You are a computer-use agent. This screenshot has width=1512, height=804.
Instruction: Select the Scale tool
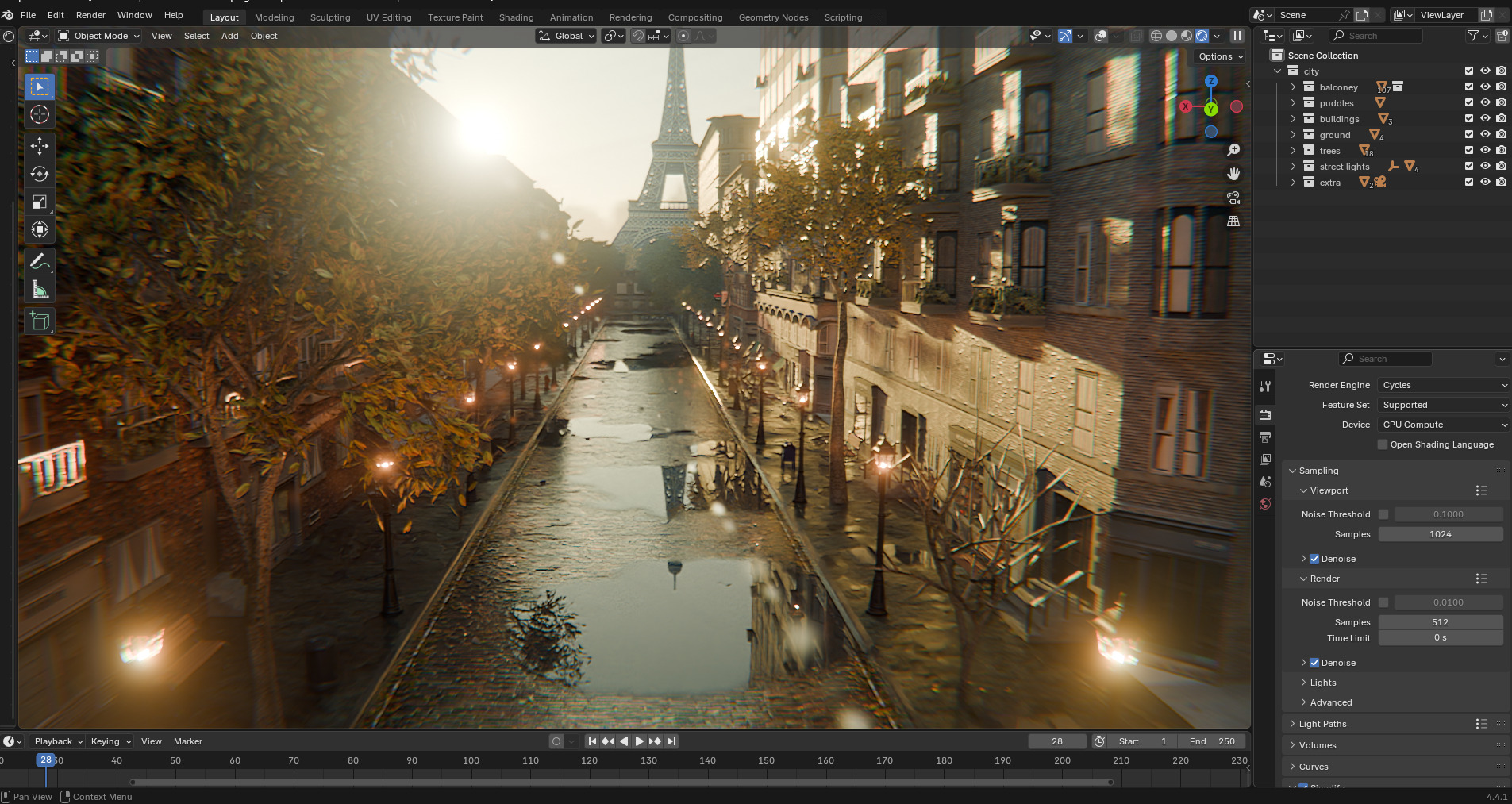pyautogui.click(x=40, y=202)
